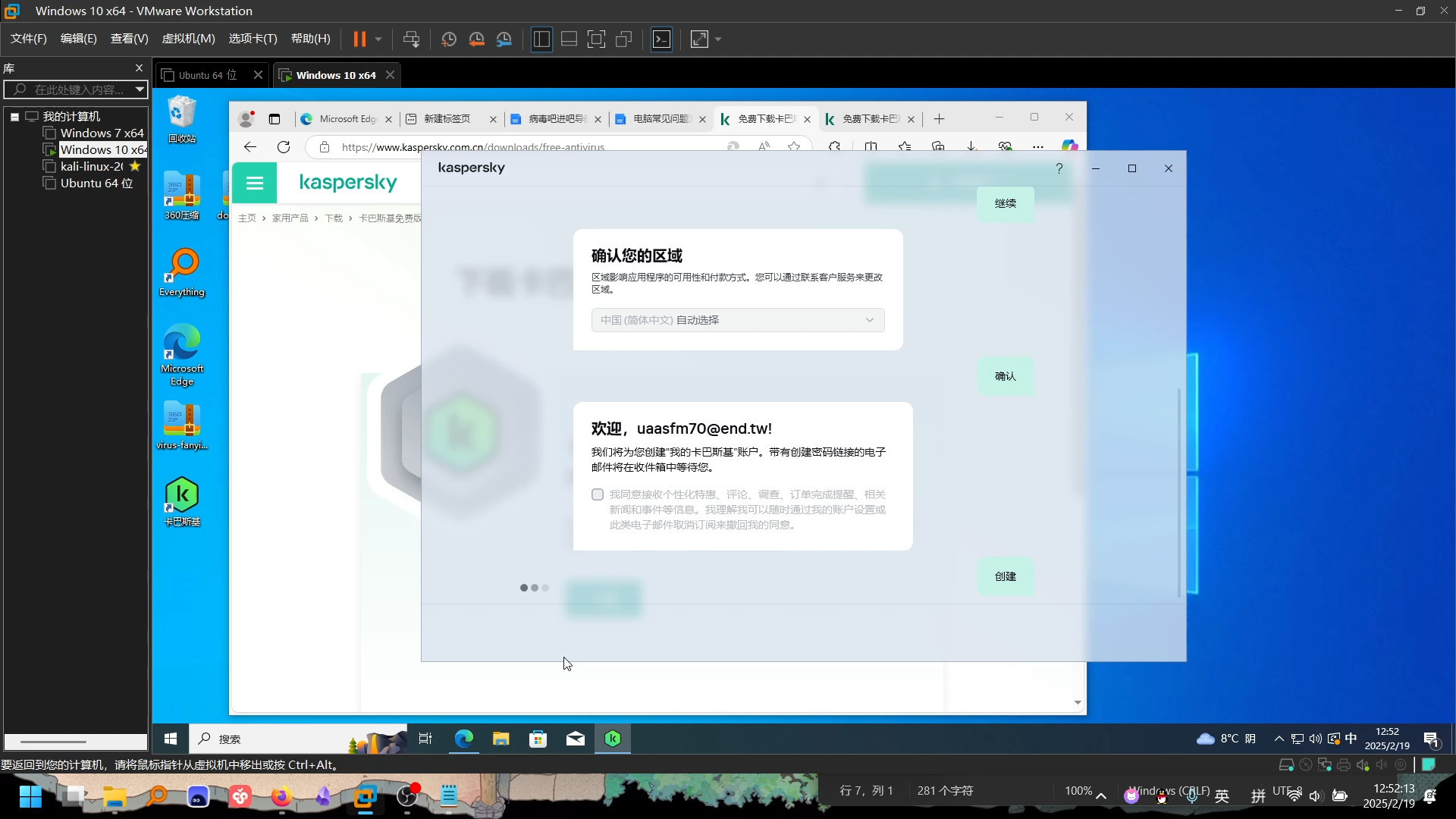Click the Kaspersky window vertical scrollbar

1178,493
